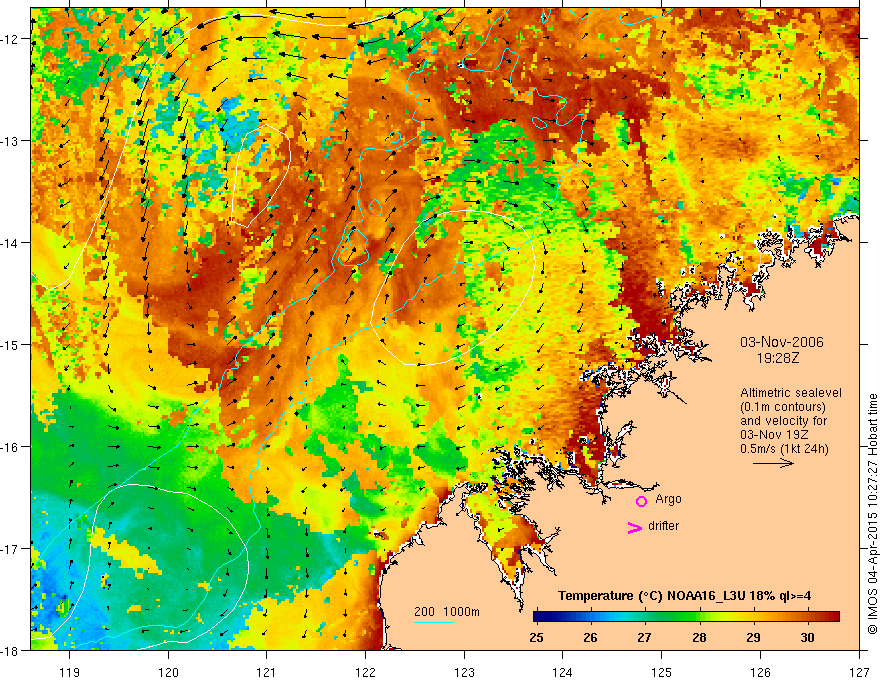Click colorbar tick label 25
The width and height of the screenshot is (880, 680).
(536, 638)
